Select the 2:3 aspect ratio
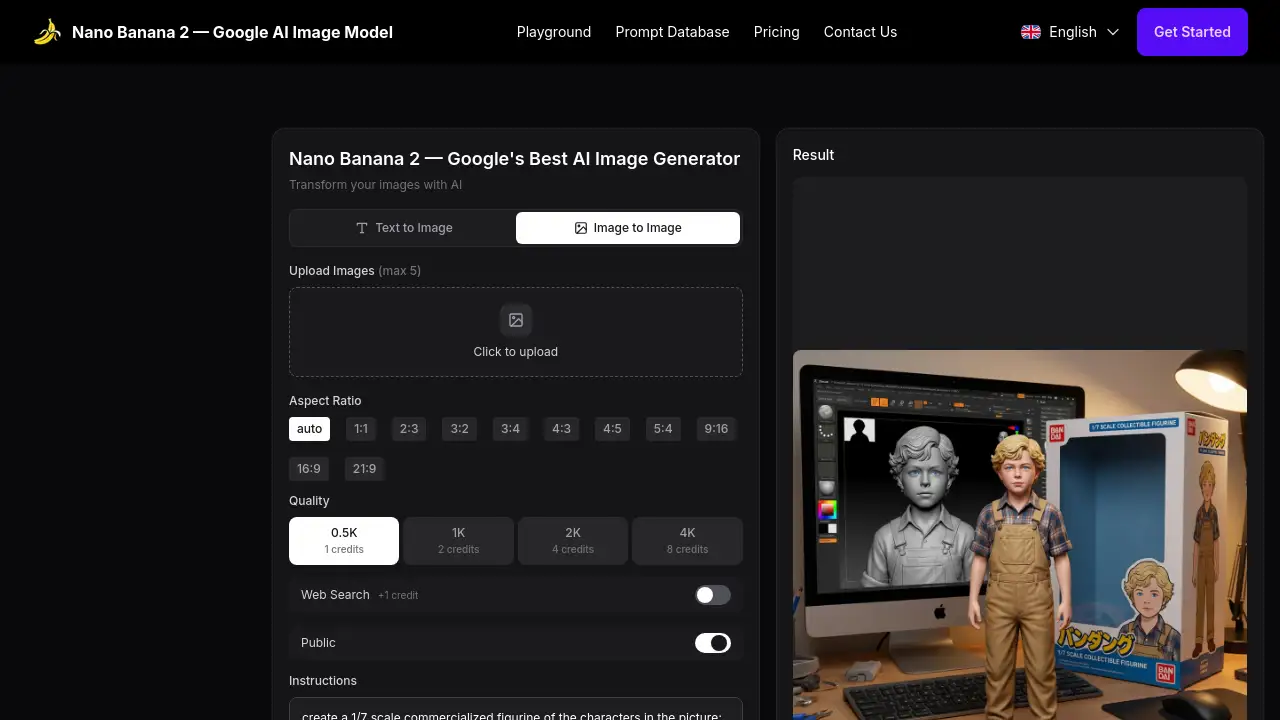1280x720 pixels. (409, 429)
